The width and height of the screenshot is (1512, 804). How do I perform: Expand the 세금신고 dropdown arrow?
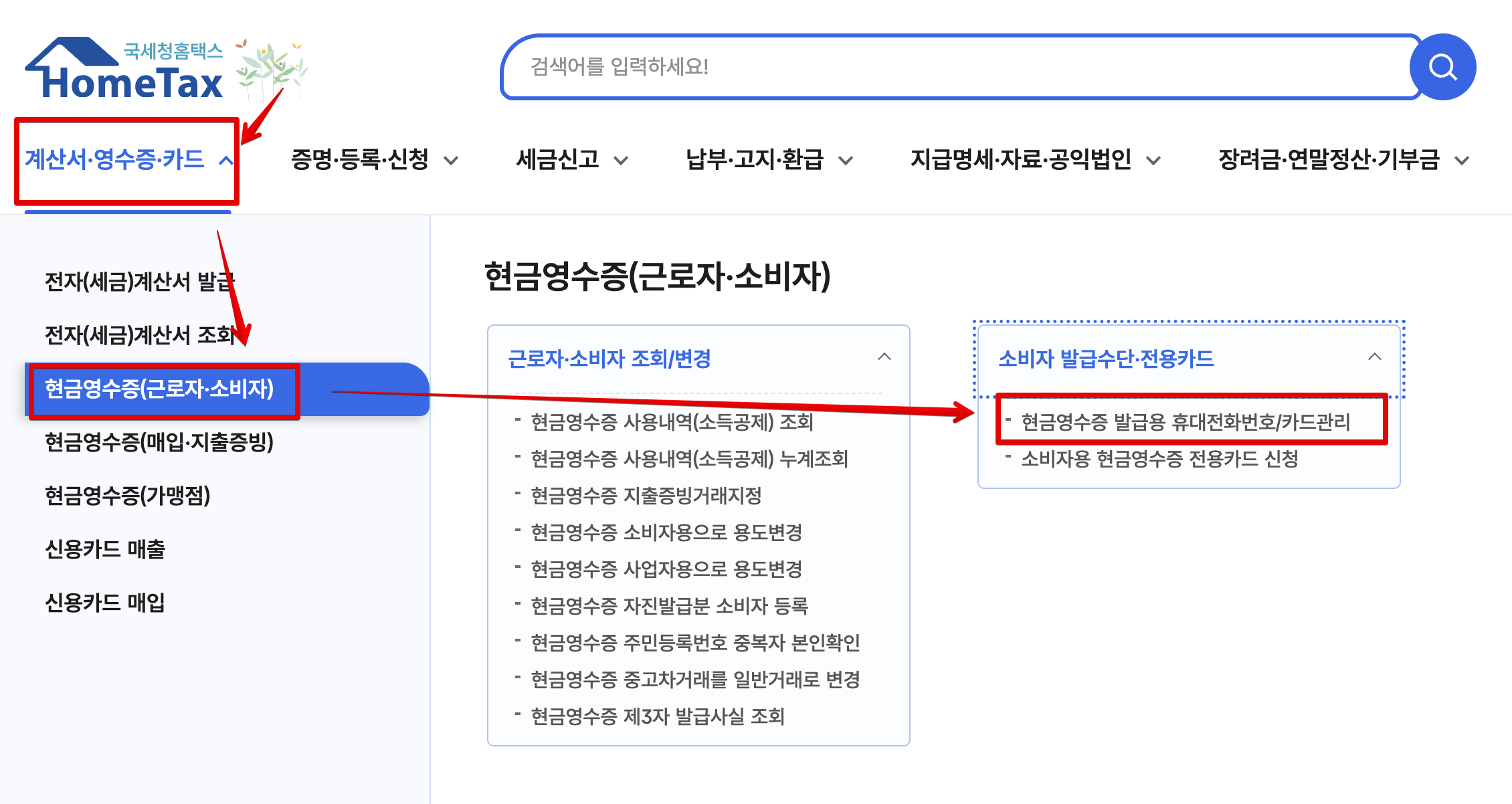[622, 161]
